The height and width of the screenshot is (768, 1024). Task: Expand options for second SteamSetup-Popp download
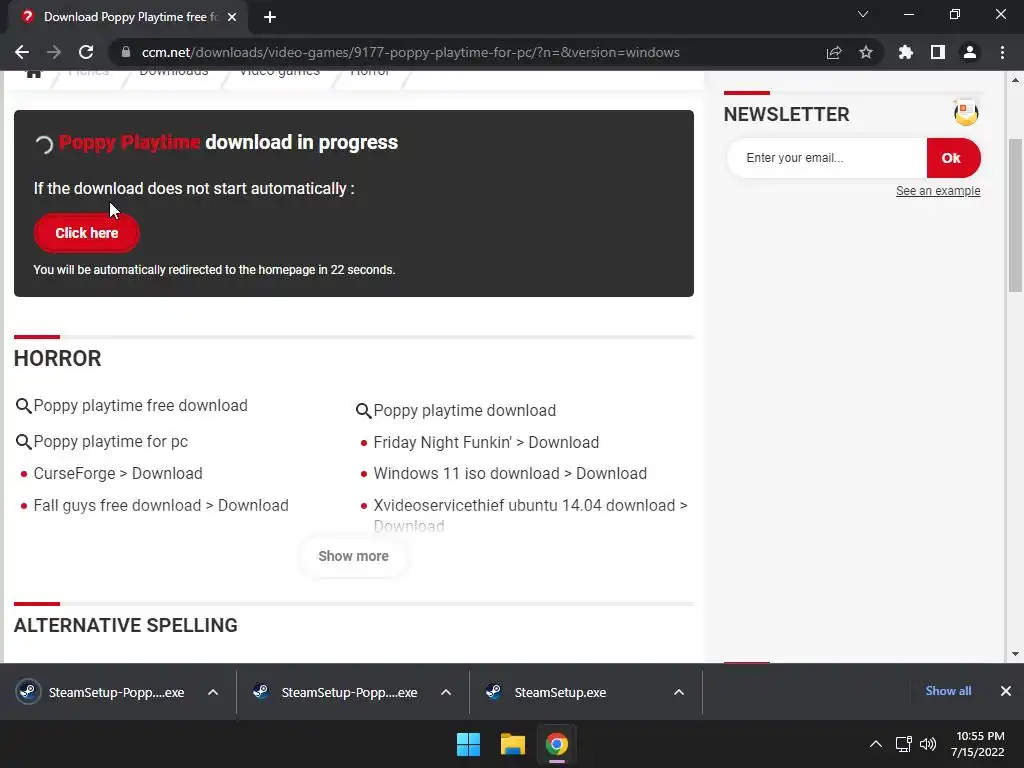point(446,692)
